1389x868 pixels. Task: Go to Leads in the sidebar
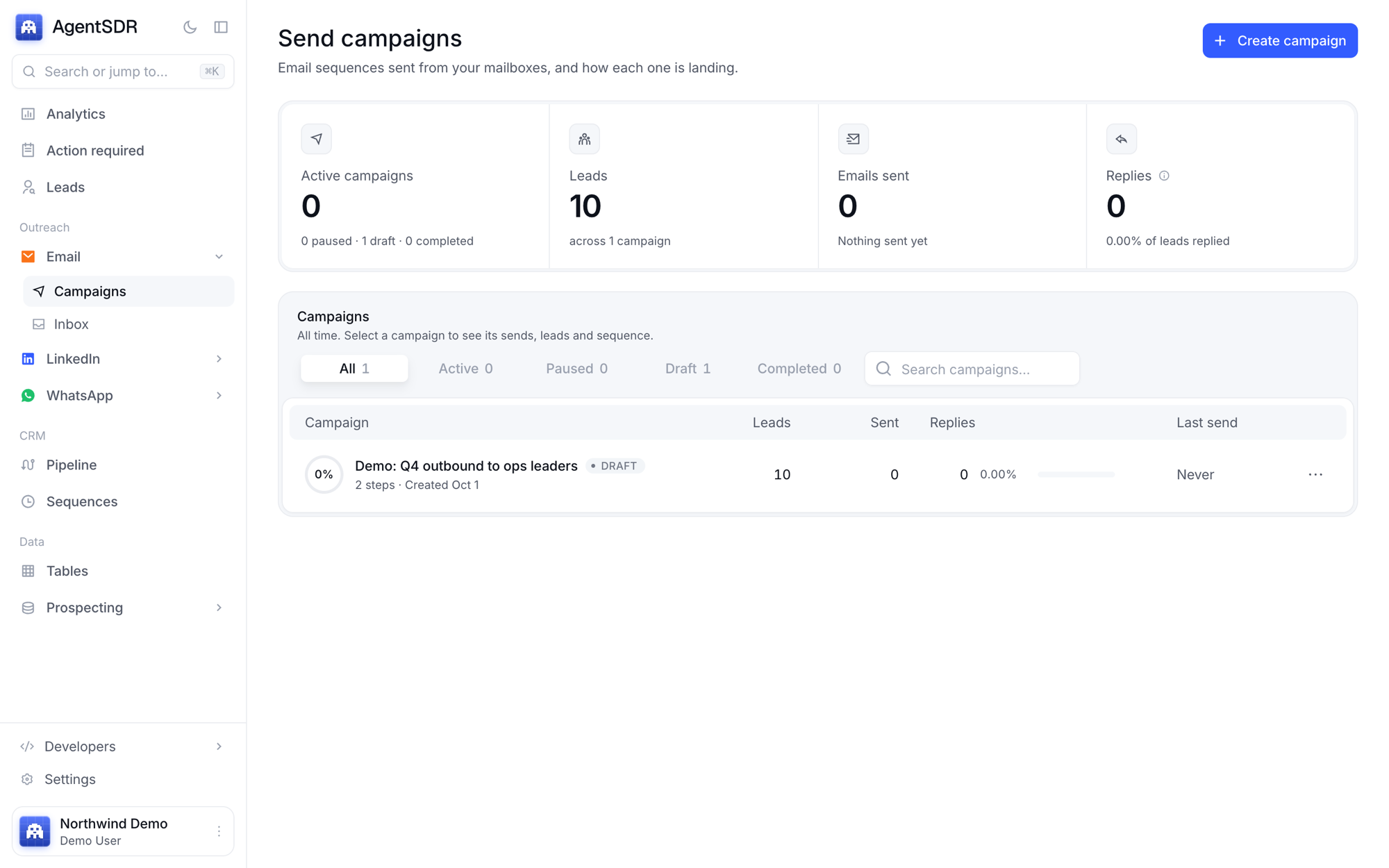(x=123, y=187)
